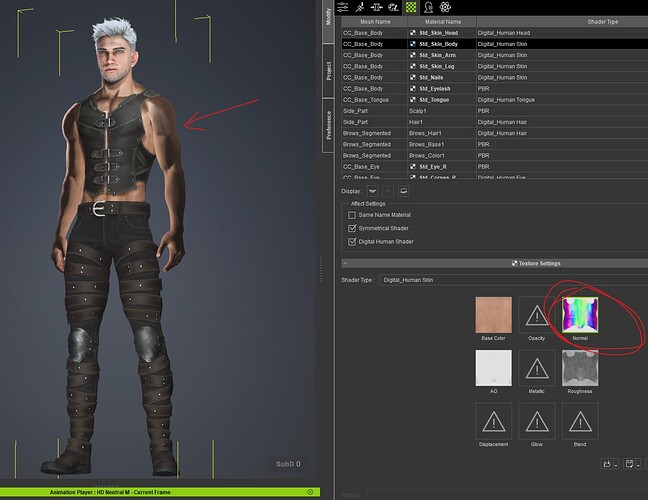Click the load texture icon button
The width and height of the screenshot is (648, 500).
pos(608,463)
